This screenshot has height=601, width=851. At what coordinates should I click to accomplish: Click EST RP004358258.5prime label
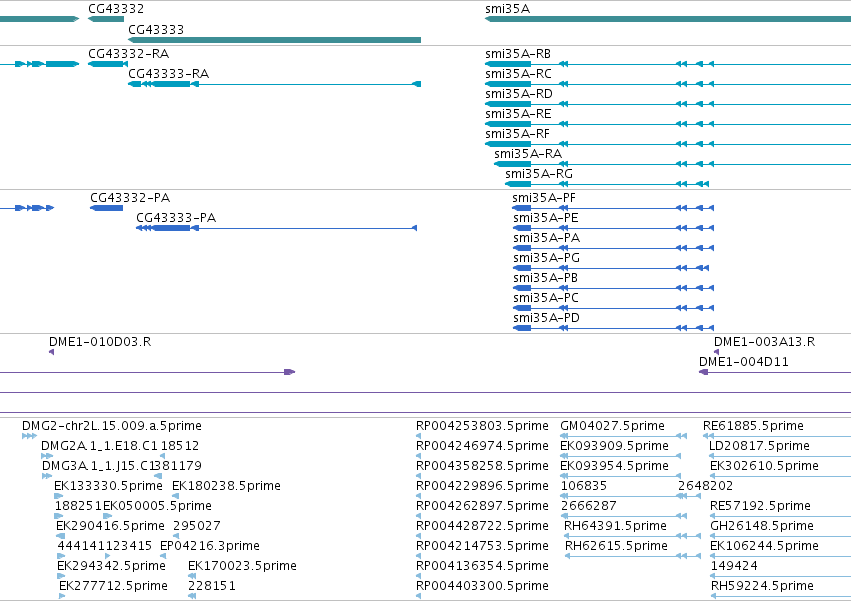click(x=482, y=466)
